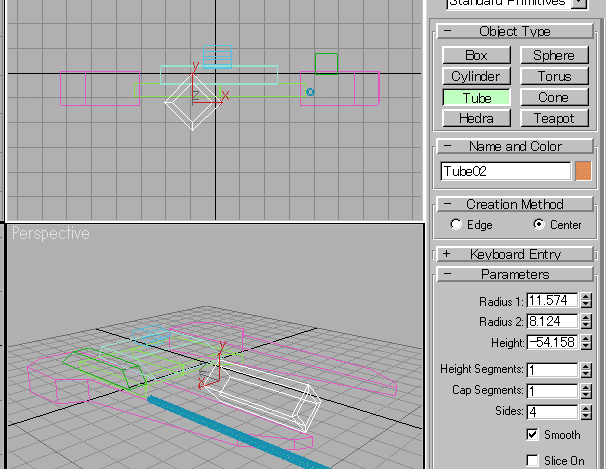Choose the Hedra object type
606x469 pixels.
(x=476, y=118)
